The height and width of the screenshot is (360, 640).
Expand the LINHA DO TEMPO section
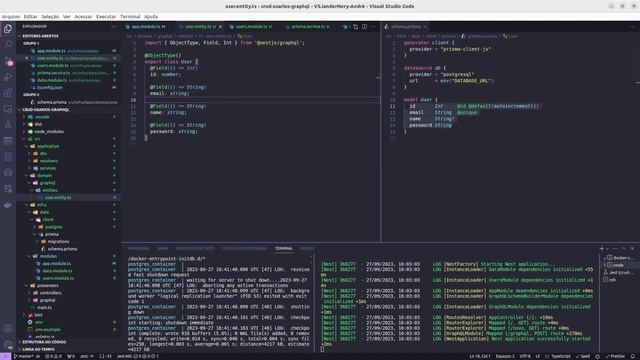(x=38, y=349)
